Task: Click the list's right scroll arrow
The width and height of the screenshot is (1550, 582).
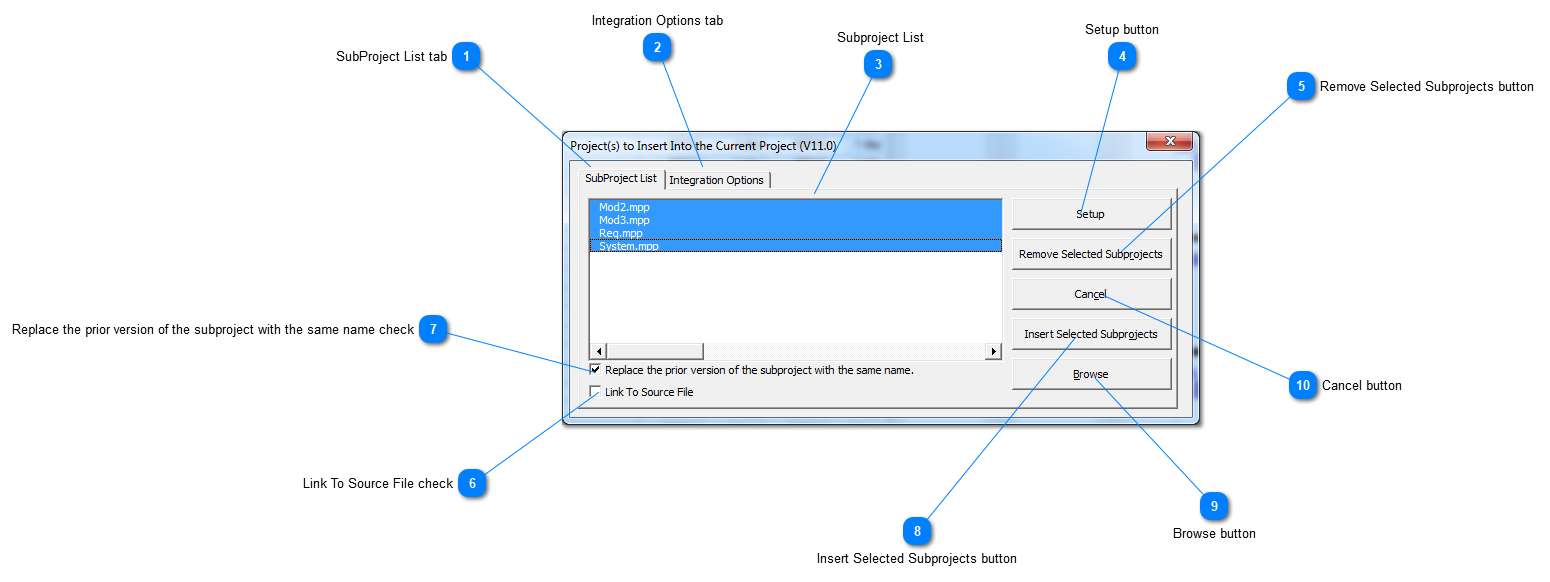Action: (x=993, y=351)
